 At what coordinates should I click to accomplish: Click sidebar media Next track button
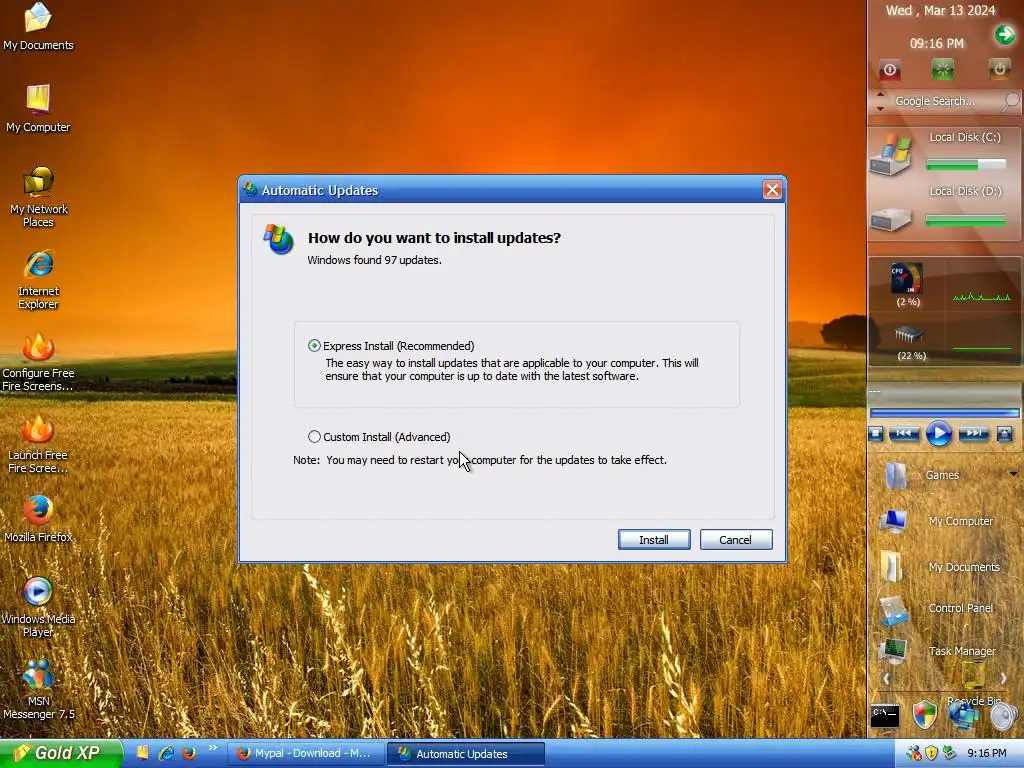[x=973, y=433]
